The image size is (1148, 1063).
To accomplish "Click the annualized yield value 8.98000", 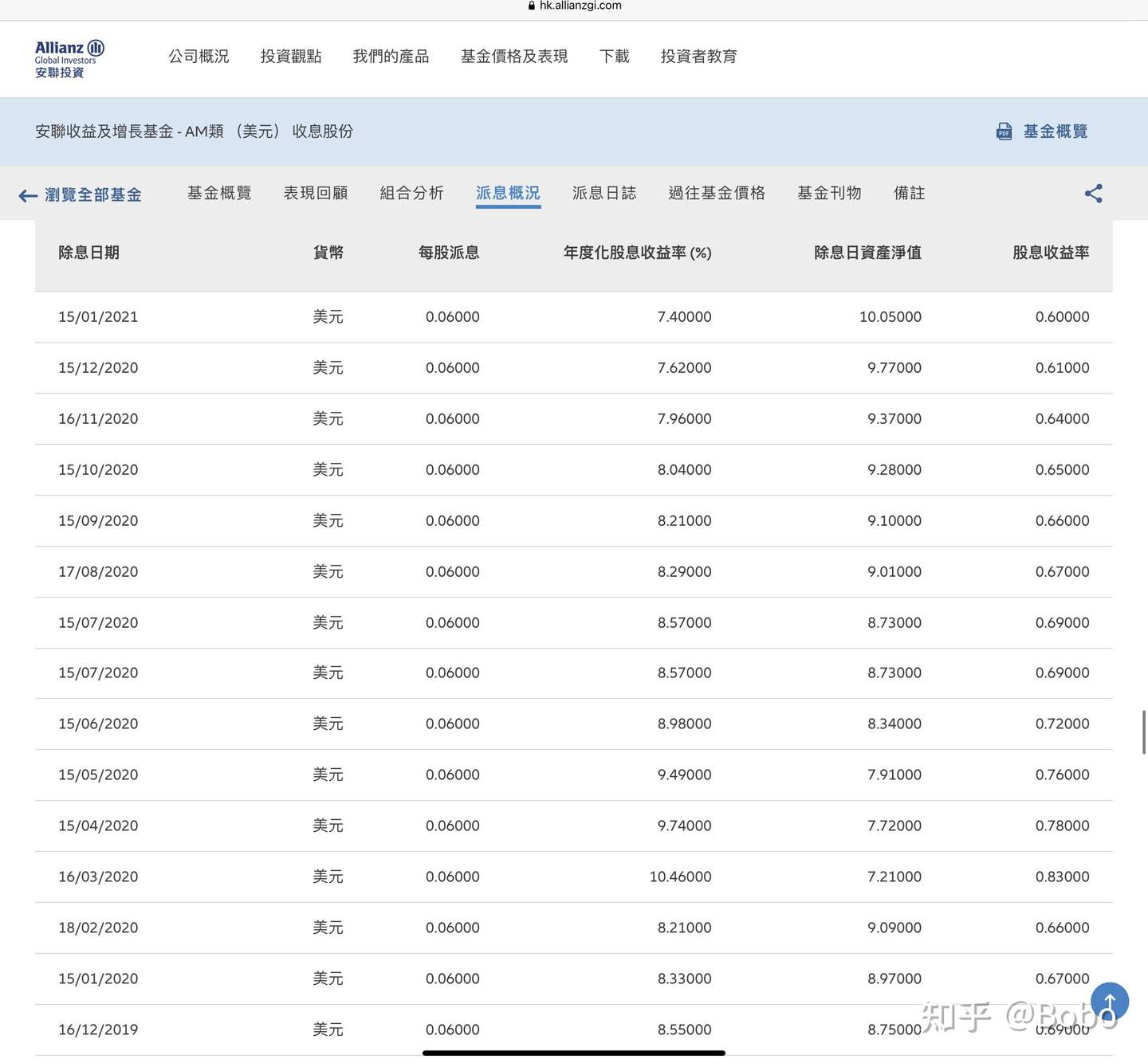I will [x=685, y=724].
